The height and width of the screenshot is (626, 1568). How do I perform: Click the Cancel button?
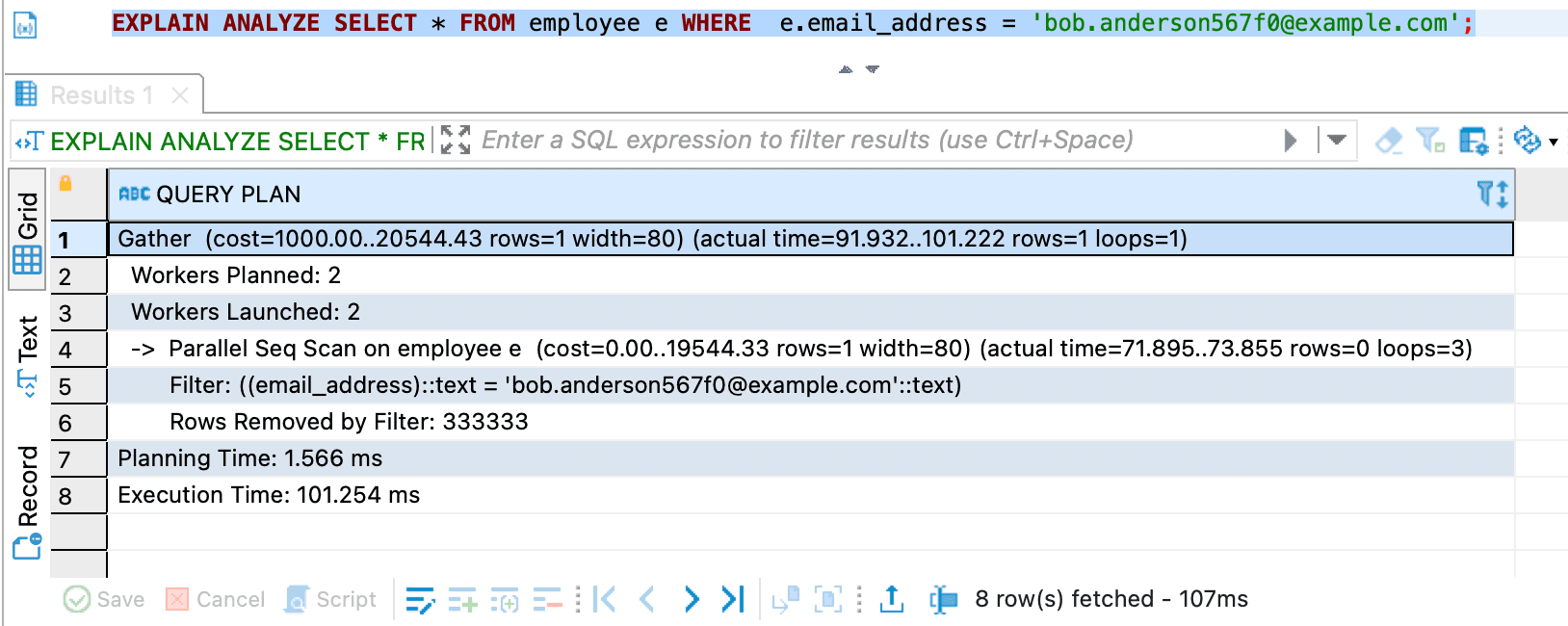pos(215,599)
